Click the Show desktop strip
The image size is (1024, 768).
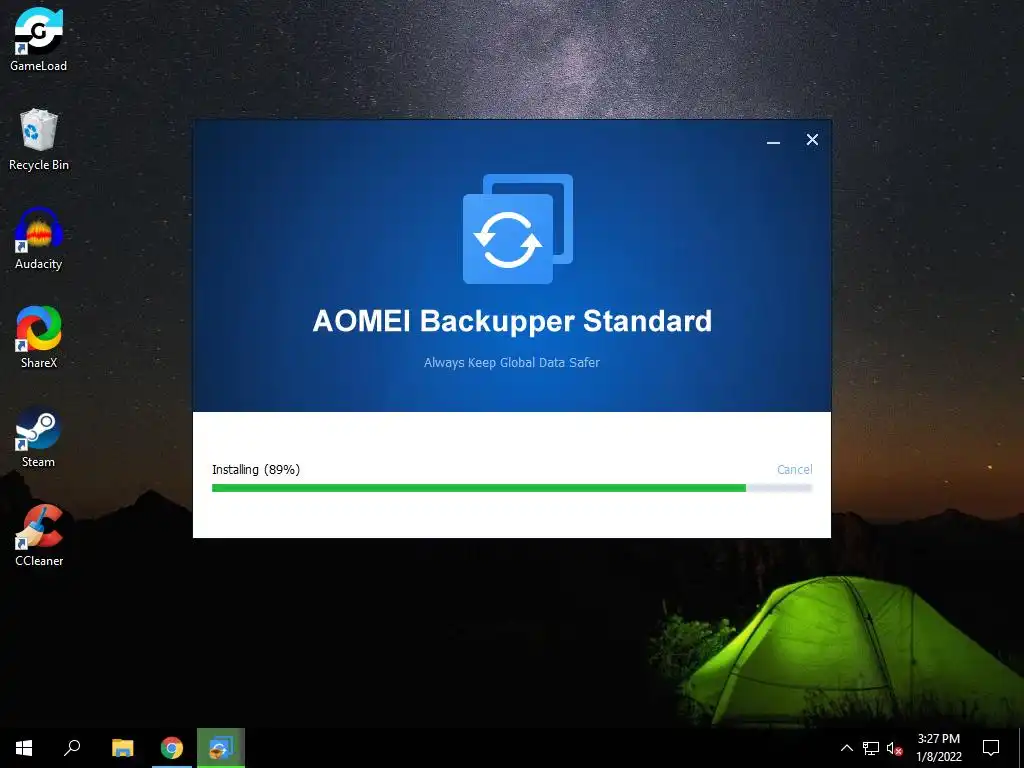click(x=1021, y=748)
